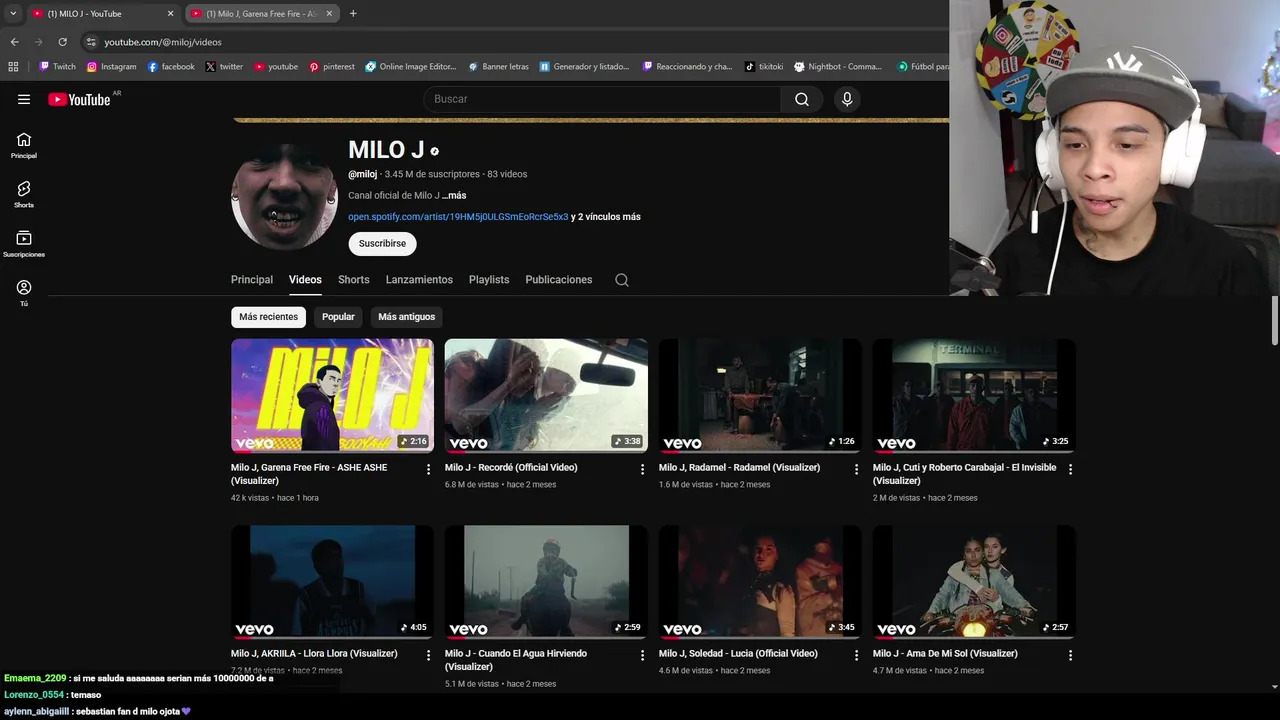
Task: Open Milo J, Radamel - Radamel title
Action: 739,468
